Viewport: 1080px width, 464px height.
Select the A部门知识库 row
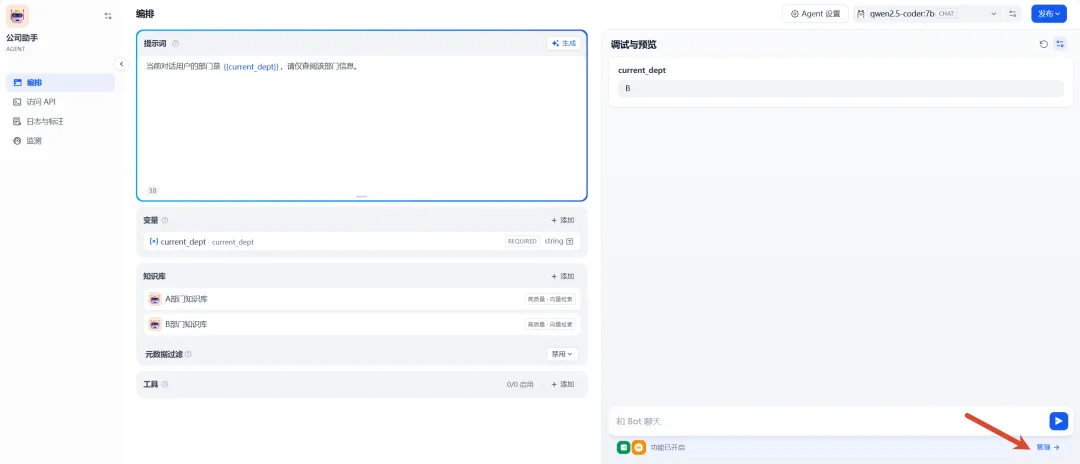click(362, 299)
